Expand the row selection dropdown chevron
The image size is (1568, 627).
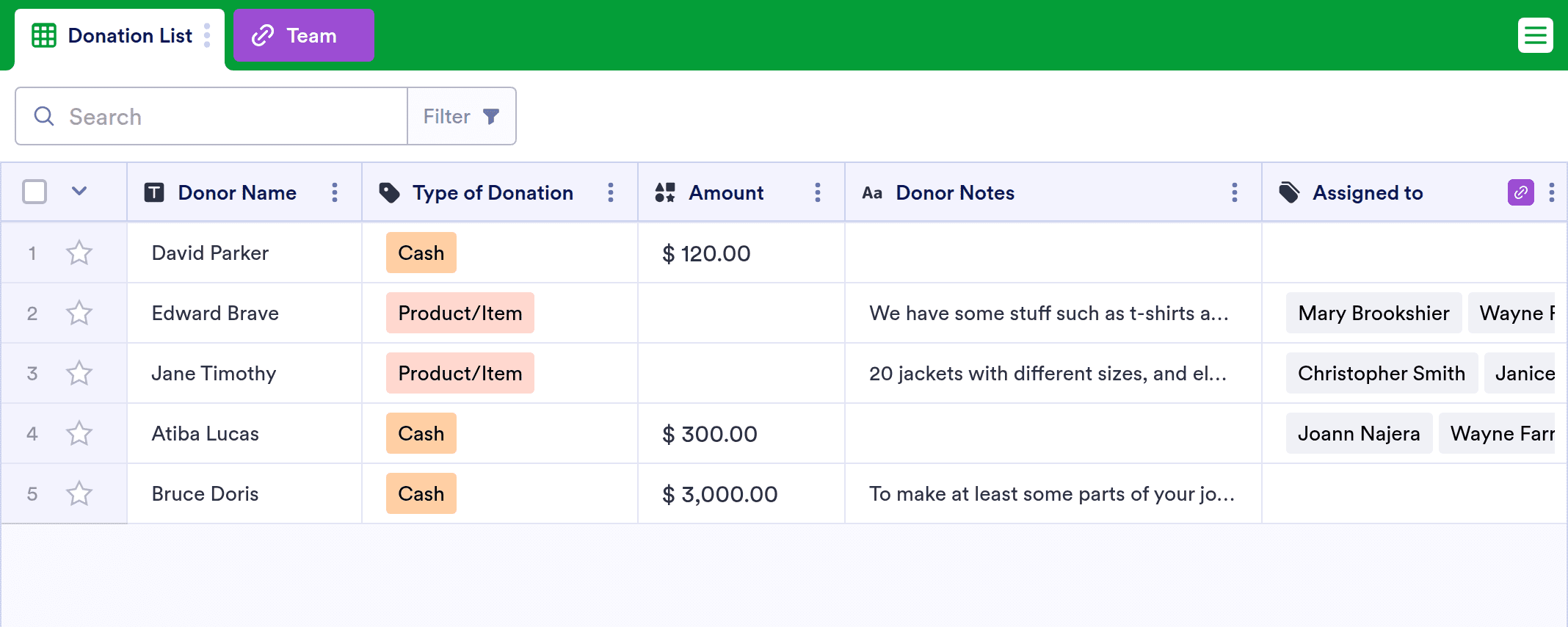click(x=79, y=191)
